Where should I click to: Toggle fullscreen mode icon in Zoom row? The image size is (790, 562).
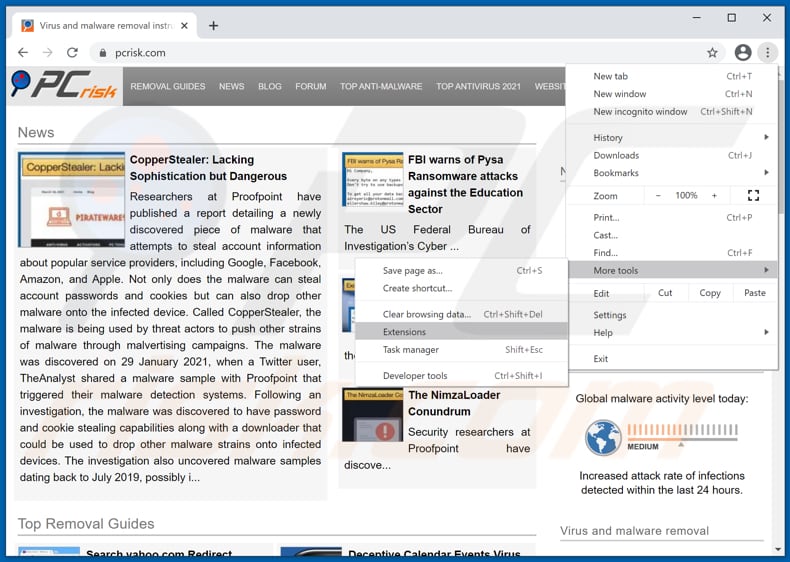point(753,196)
